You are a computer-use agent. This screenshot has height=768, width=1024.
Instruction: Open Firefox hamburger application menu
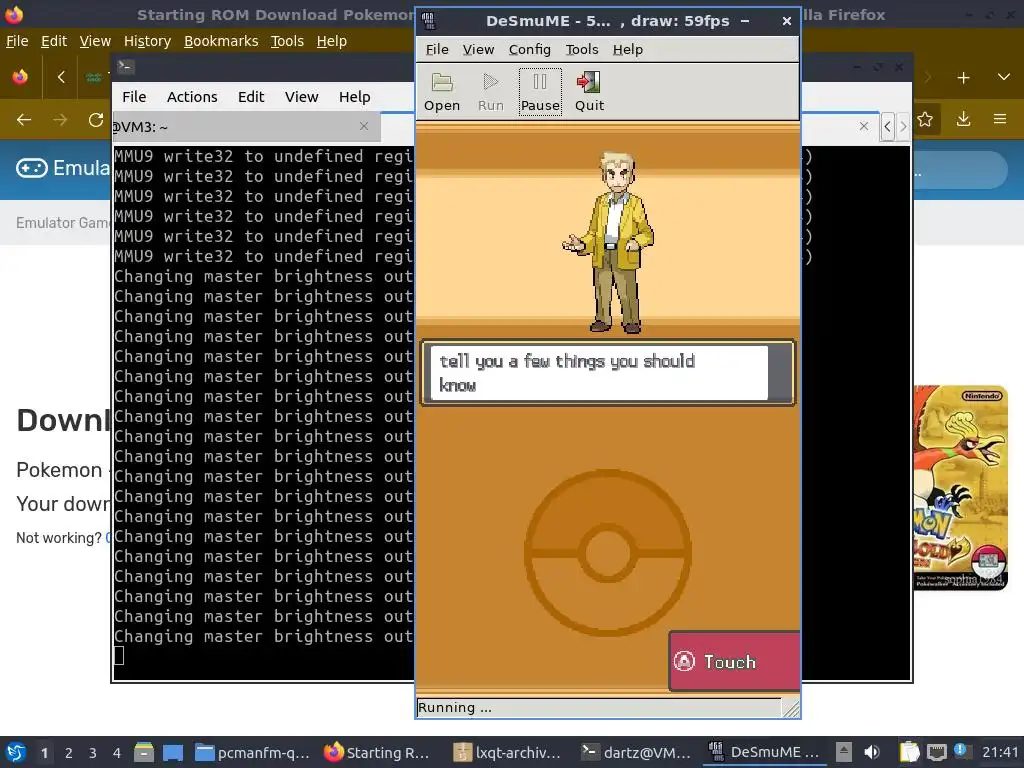tap(1000, 119)
